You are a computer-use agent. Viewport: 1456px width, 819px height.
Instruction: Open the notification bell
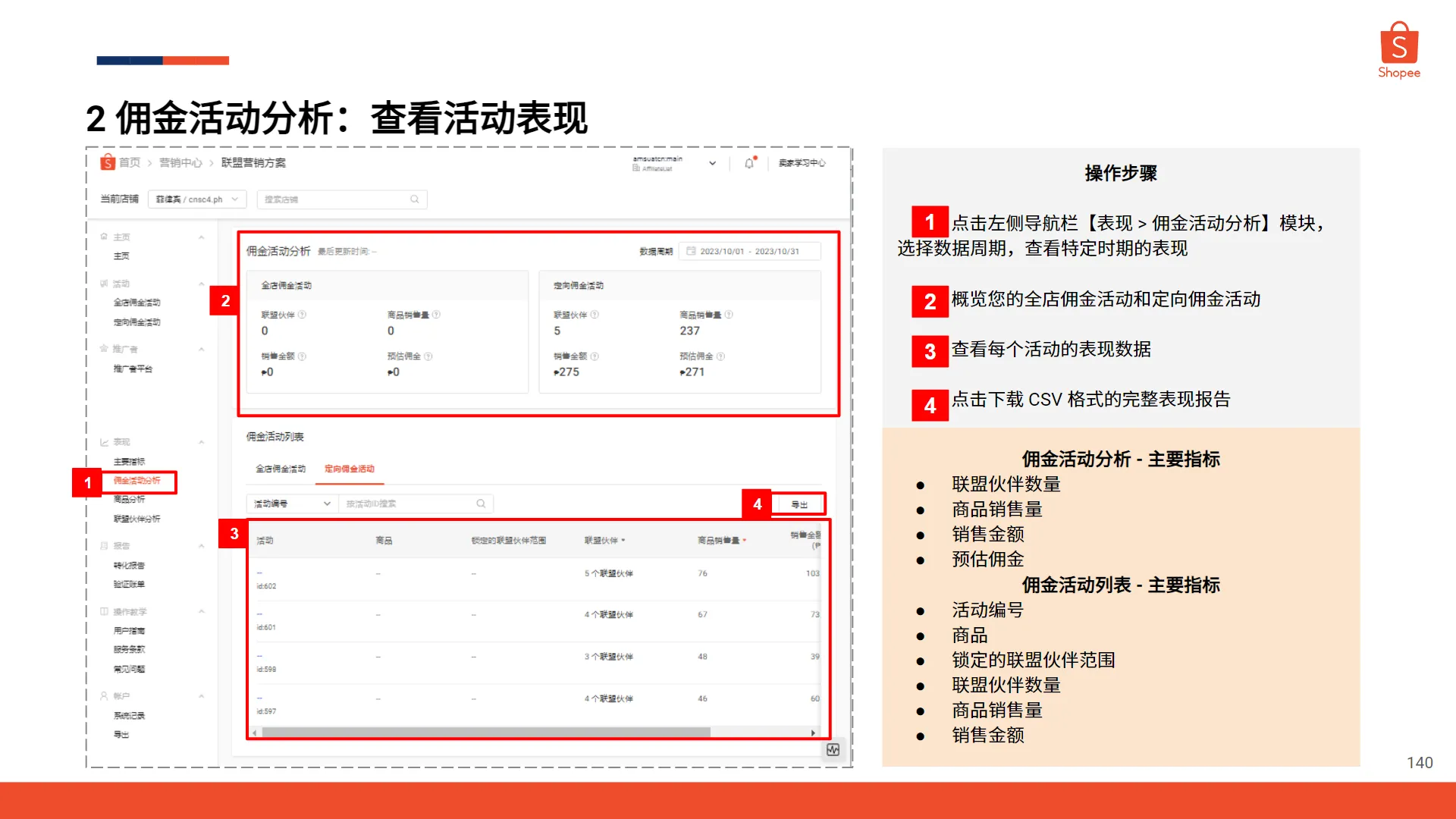point(750,162)
